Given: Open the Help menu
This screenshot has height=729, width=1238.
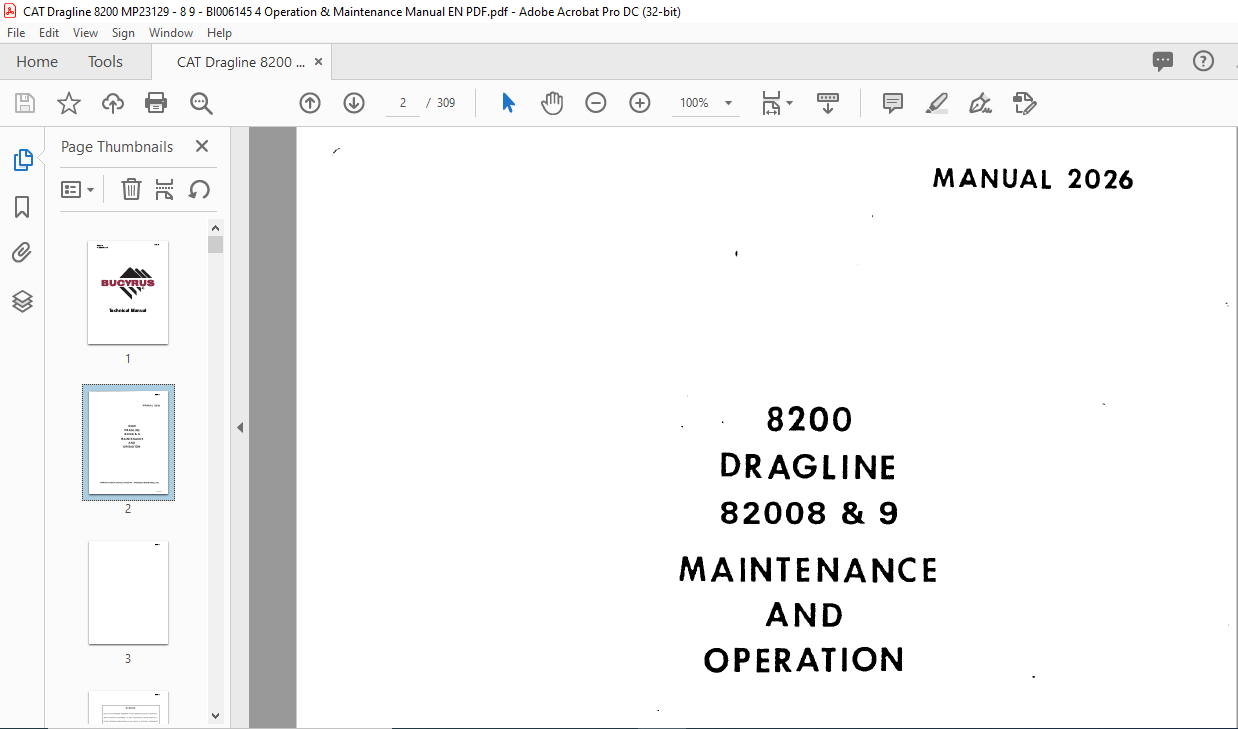Looking at the screenshot, I should [219, 33].
